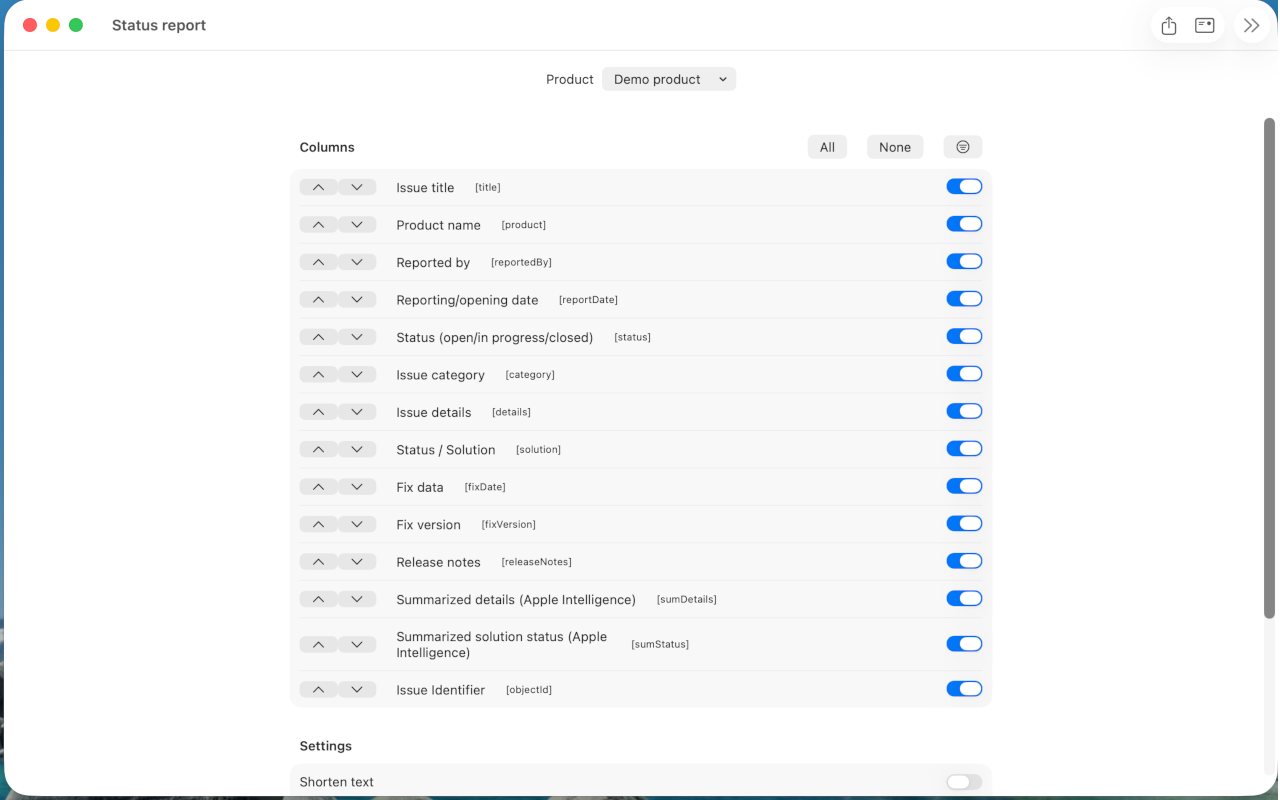Move Issue title column up
Screen dimensions: 1280x800
coord(318,187)
